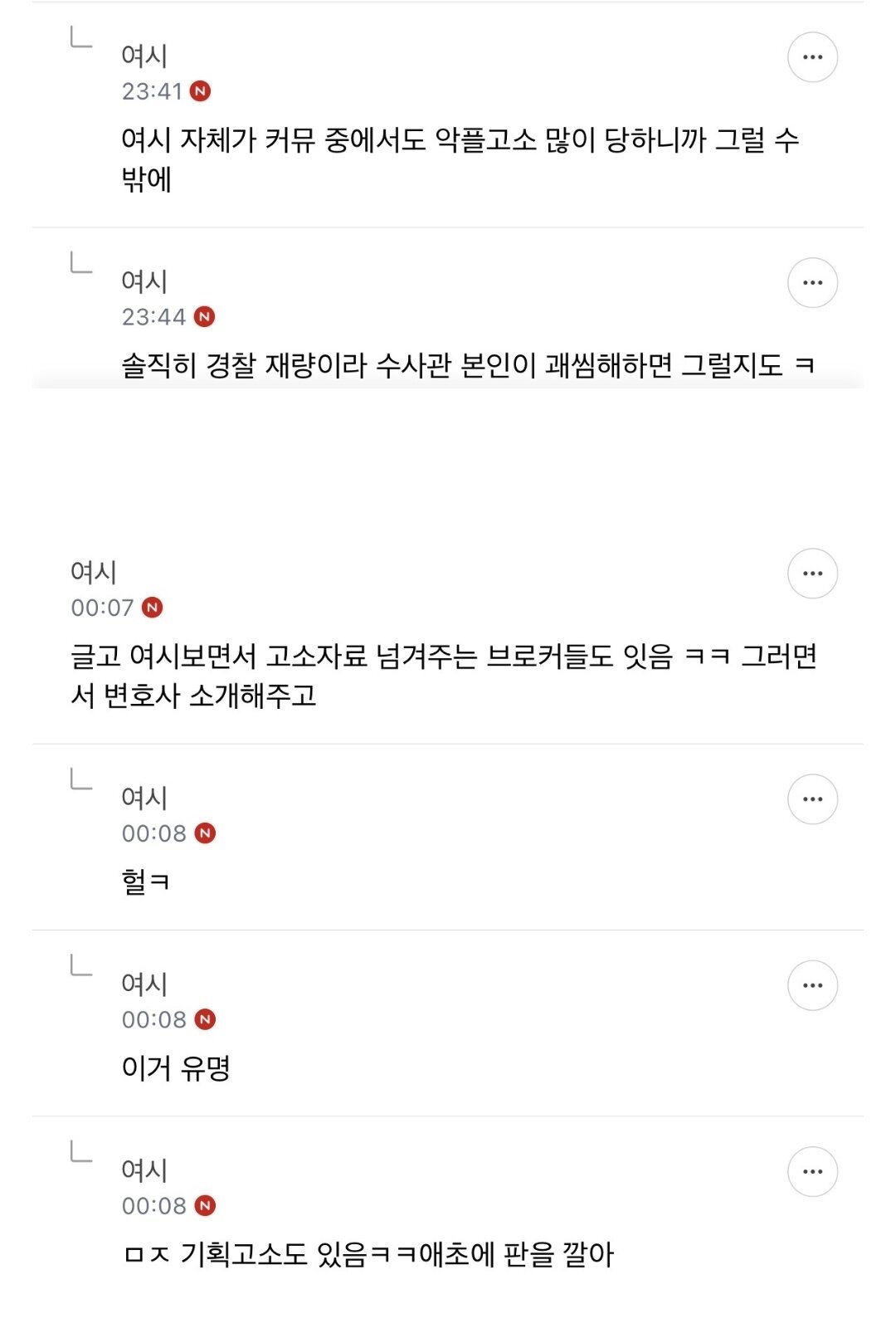The image size is (896, 1343).
Task: Select the comment about 경찰 재량이라 수사관
Action: pyautogui.click(x=469, y=365)
